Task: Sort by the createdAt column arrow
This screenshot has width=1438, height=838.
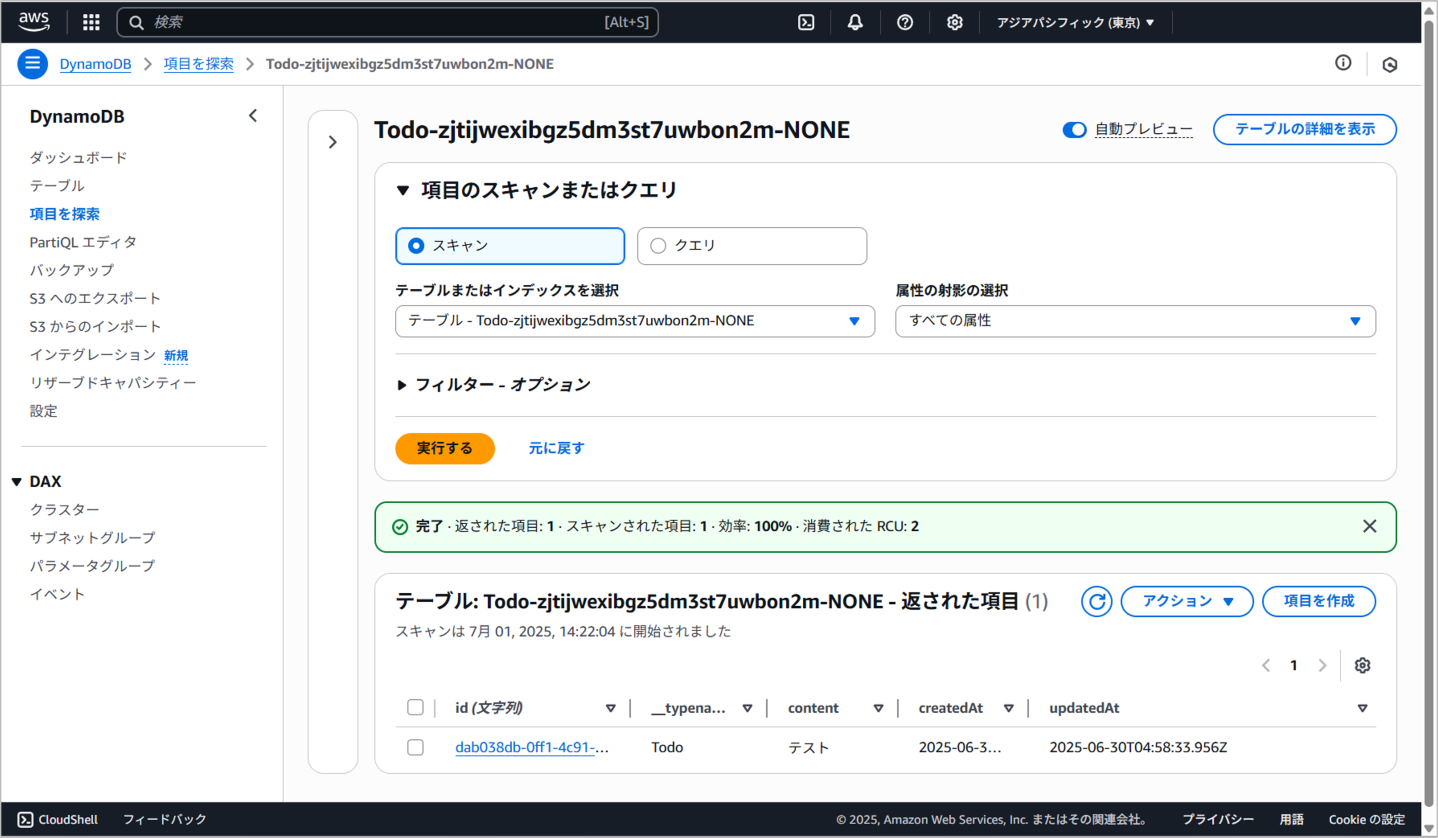Action: click(1009, 708)
